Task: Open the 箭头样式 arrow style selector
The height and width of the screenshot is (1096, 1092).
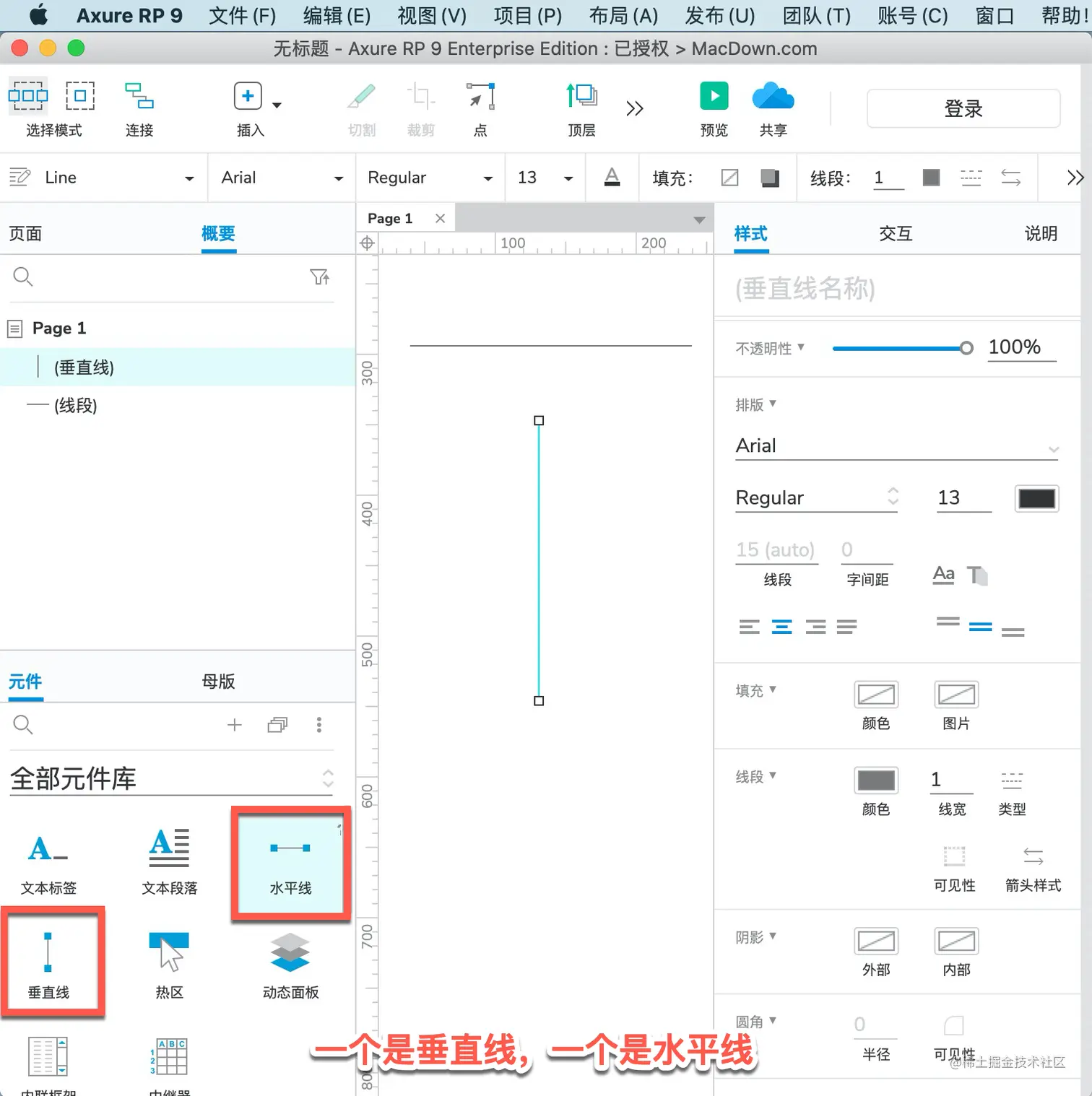Action: pos(1033,857)
